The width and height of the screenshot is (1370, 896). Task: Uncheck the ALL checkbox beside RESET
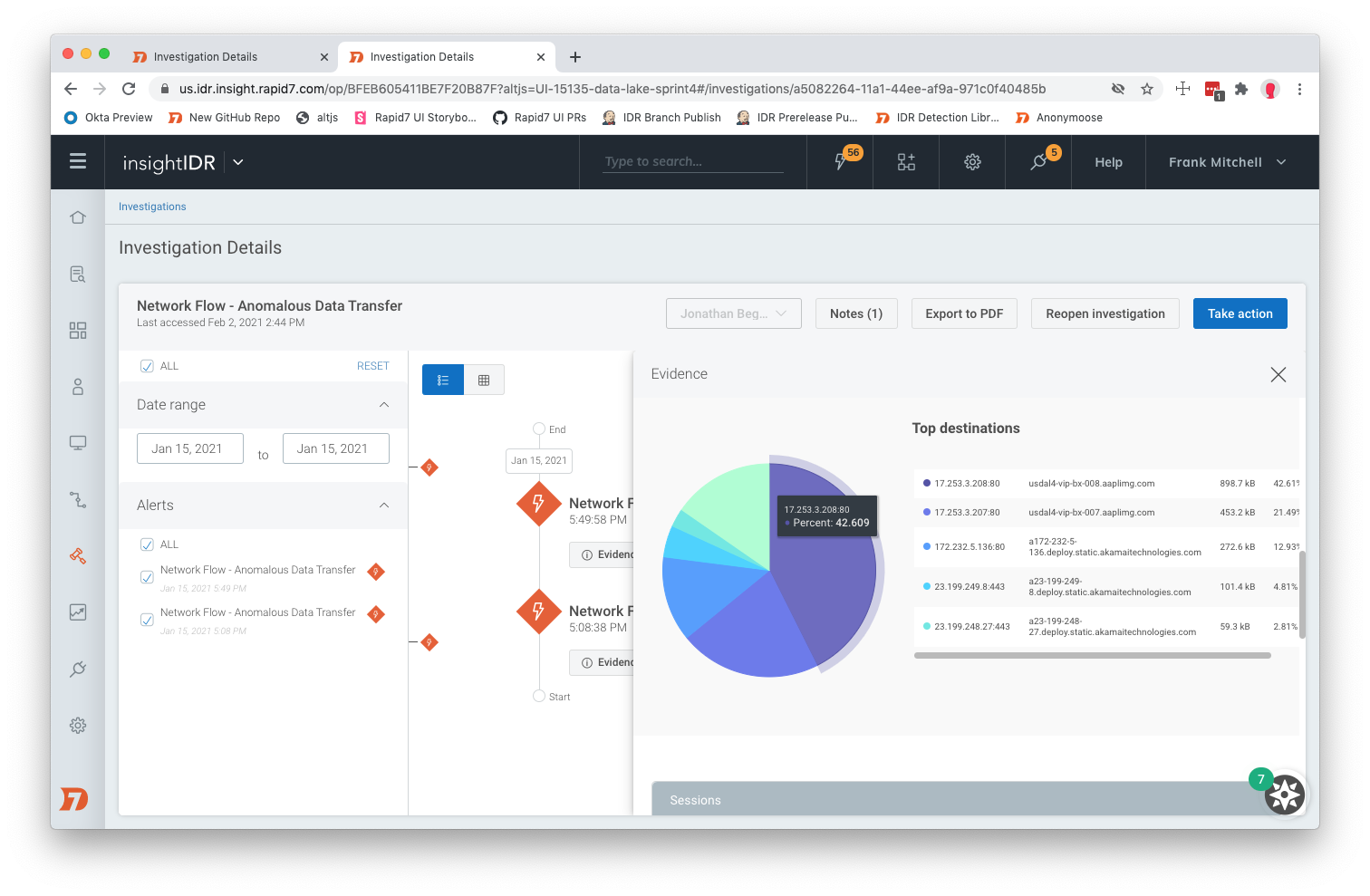pyautogui.click(x=147, y=366)
